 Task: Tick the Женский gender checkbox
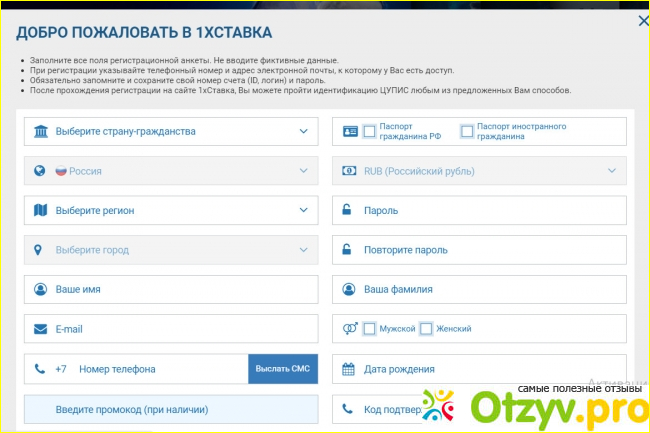point(426,329)
